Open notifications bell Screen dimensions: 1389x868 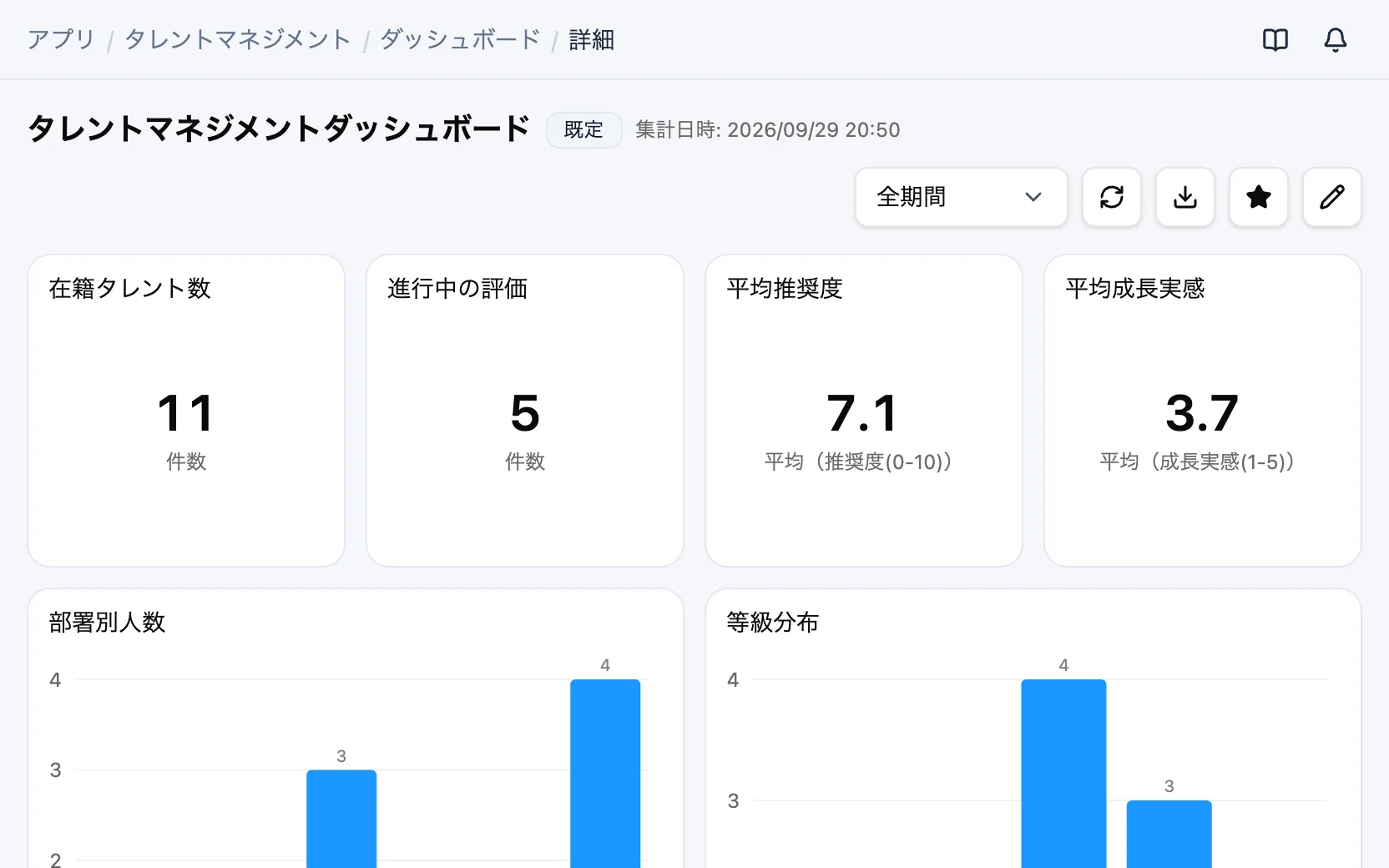pyautogui.click(x=1336, y=39)
